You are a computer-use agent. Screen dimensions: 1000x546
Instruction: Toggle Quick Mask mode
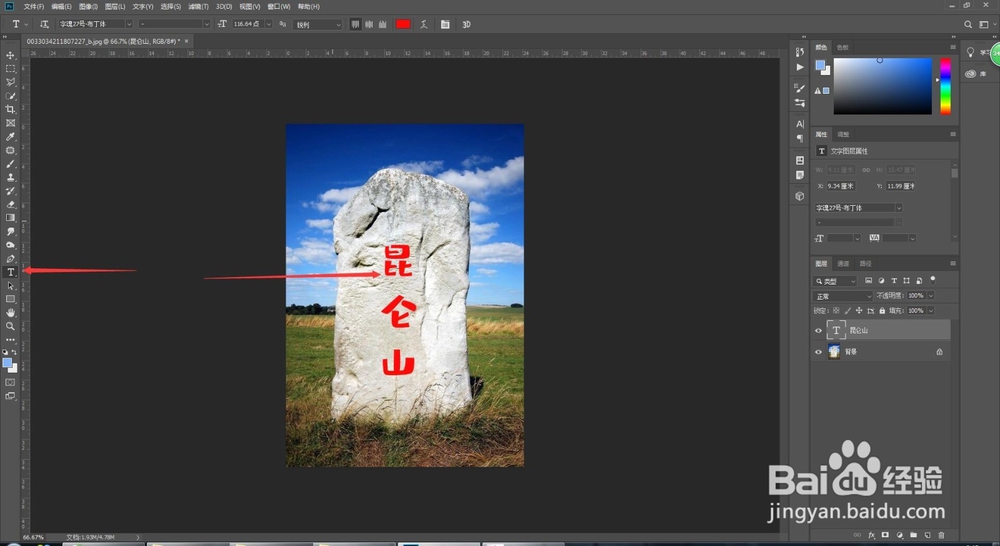[x=10, y=382]
